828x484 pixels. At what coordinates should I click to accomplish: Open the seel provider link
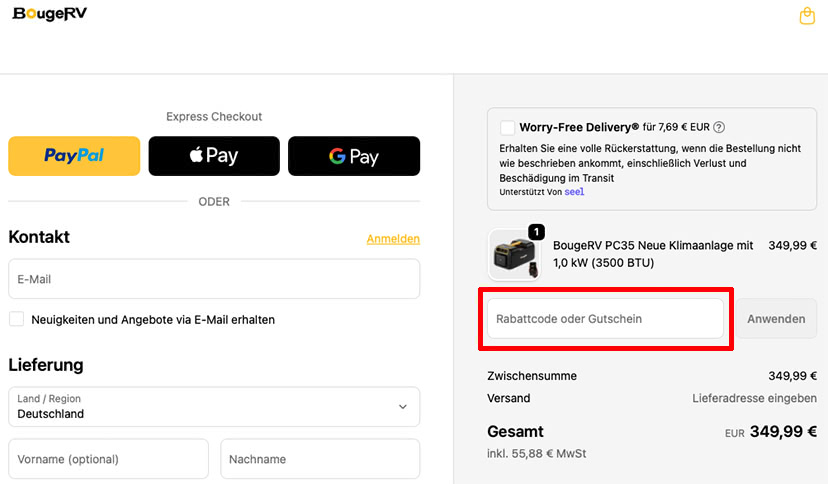pyautogui.click(x=574, y=192)
